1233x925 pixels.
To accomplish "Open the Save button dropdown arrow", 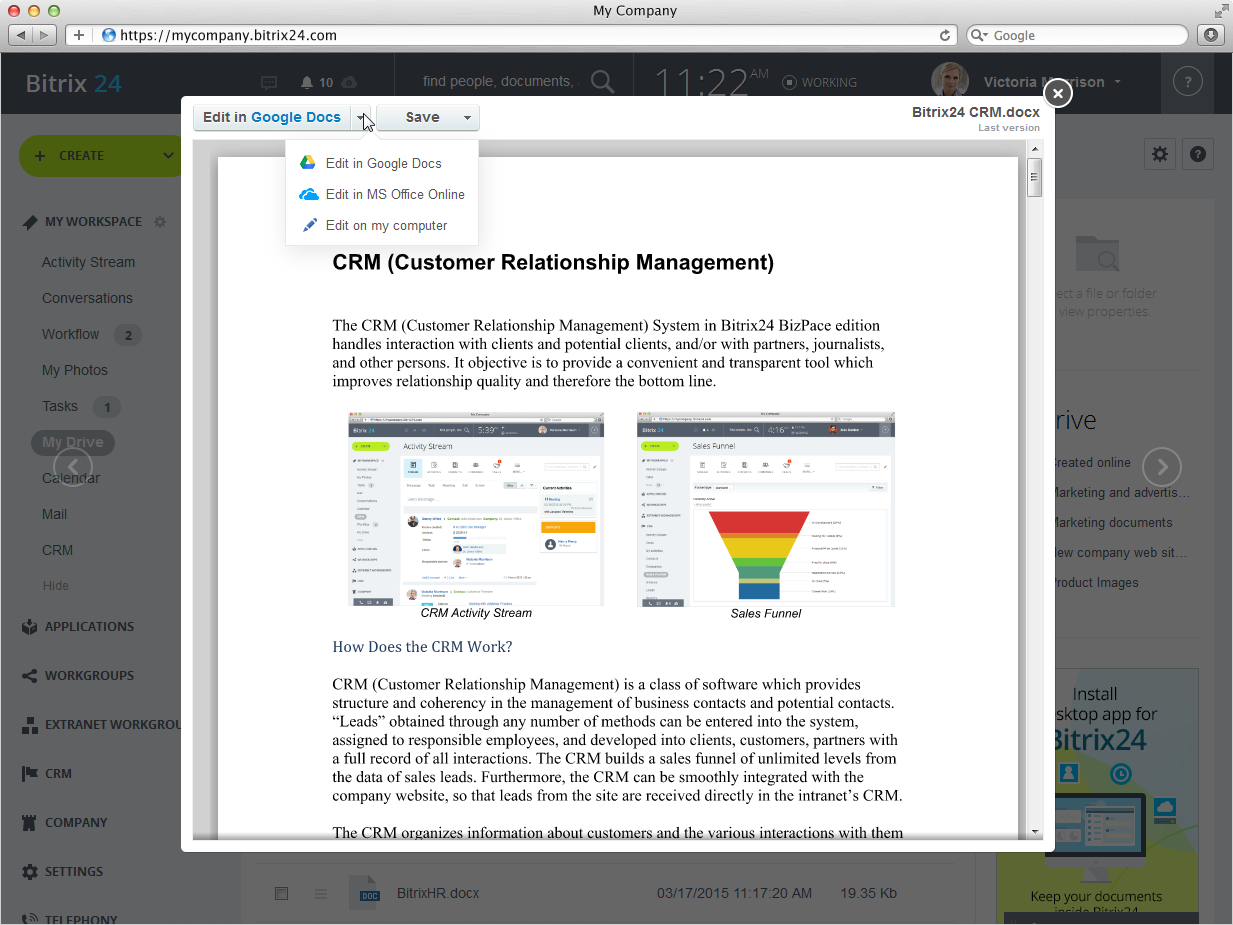I will pos(467,118).
